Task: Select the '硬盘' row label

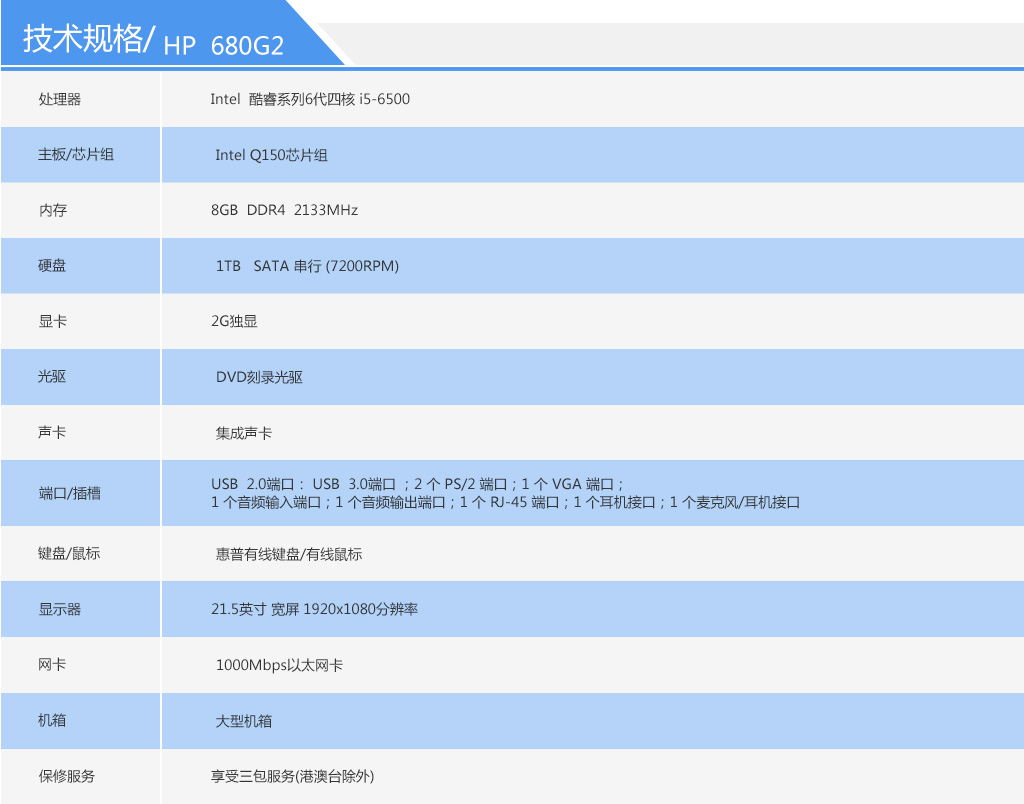Action: [52, 266]
